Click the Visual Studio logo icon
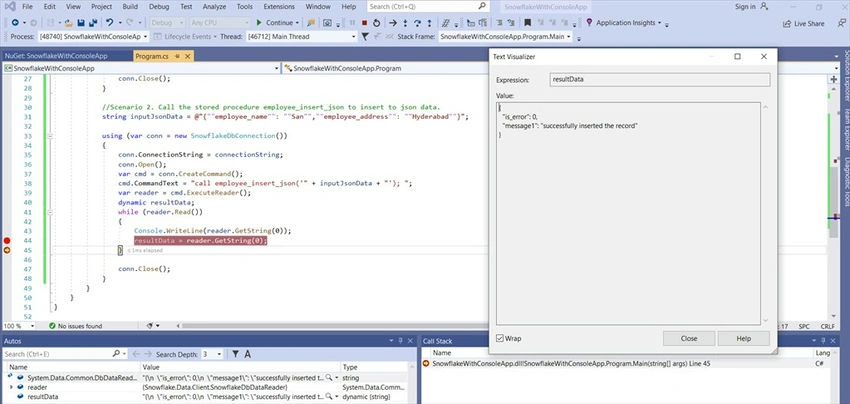This screenshot has height=404, width=850. coord(9,7)
